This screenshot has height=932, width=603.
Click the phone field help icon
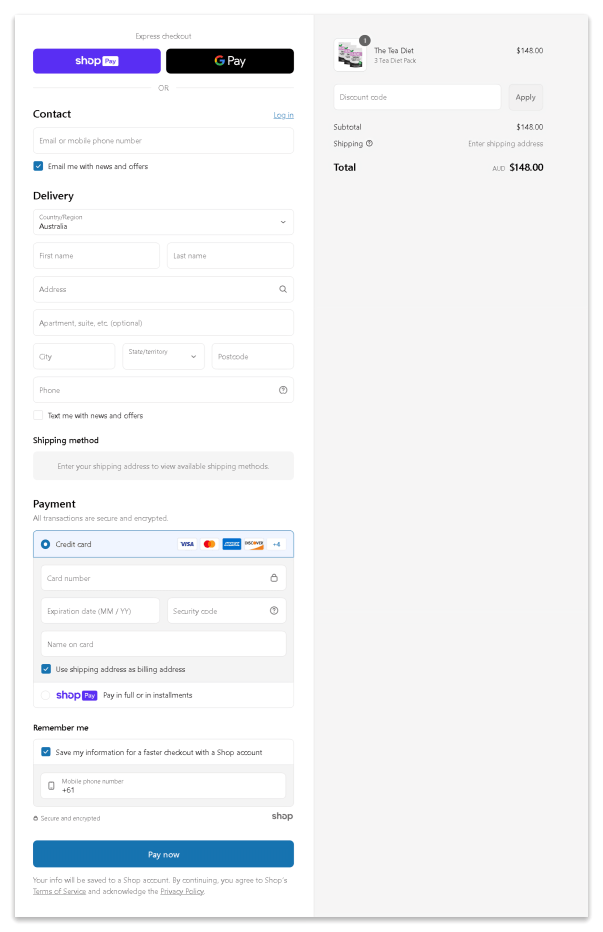(283, 390)
